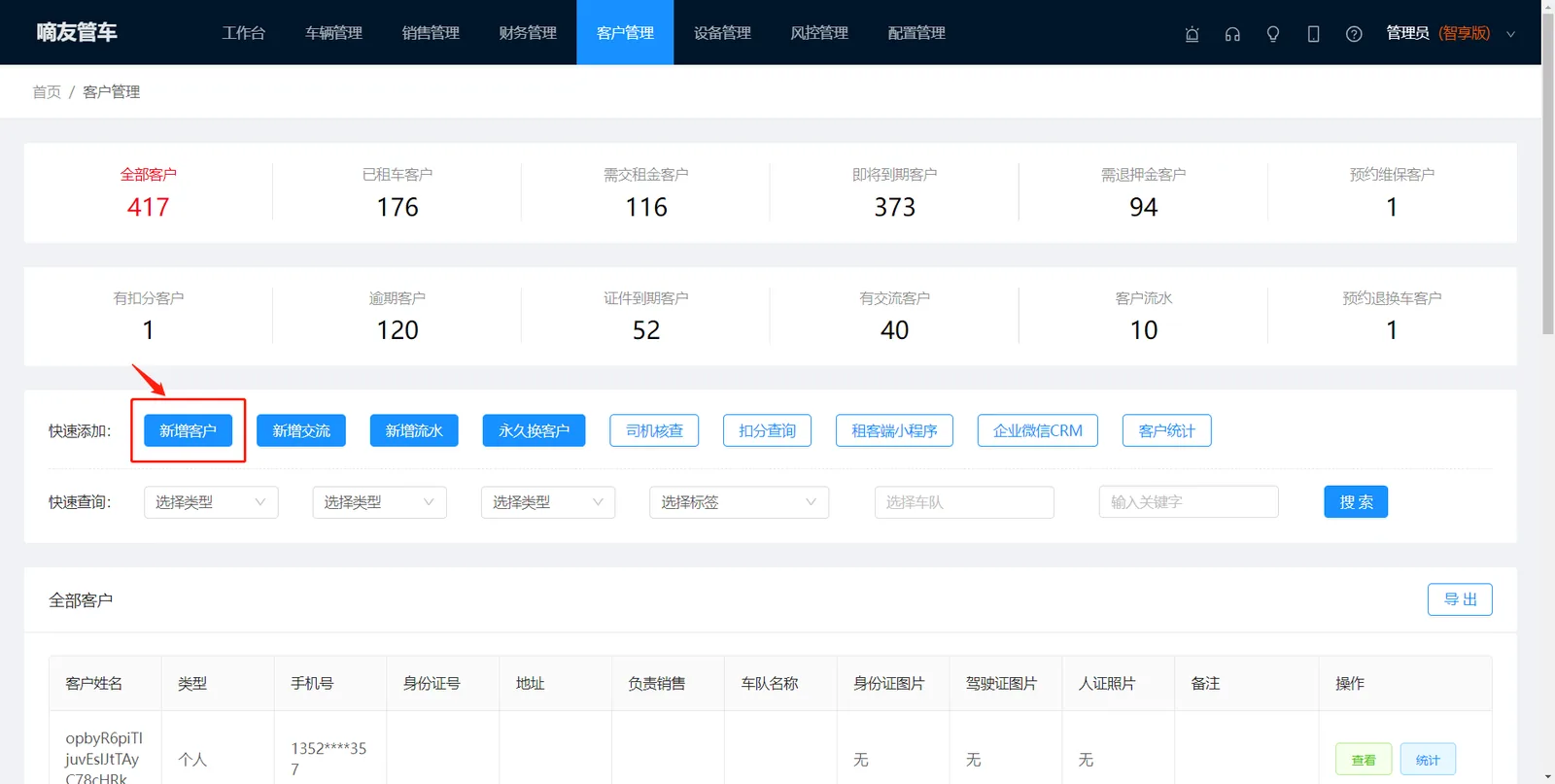Focus the 输入关键字 keyword field
The height and width of the screenshot is (784, 1555).
pyautogui.click(x=1189, y=502)
